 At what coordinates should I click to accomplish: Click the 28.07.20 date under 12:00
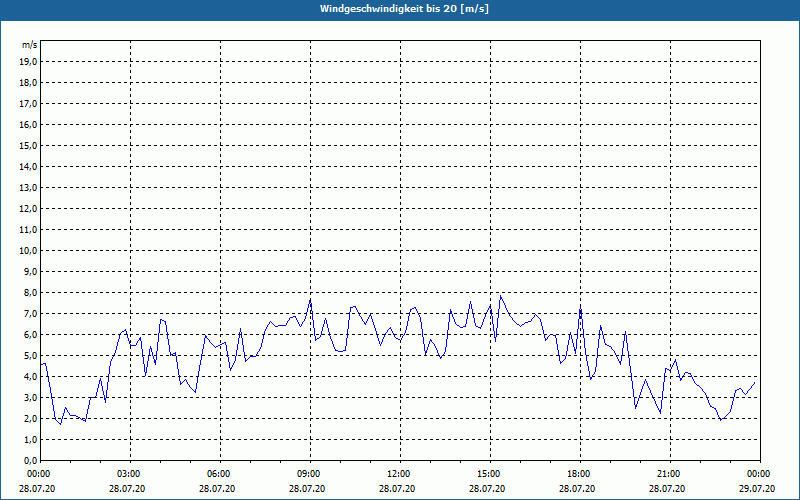click(x=397, y=488)
